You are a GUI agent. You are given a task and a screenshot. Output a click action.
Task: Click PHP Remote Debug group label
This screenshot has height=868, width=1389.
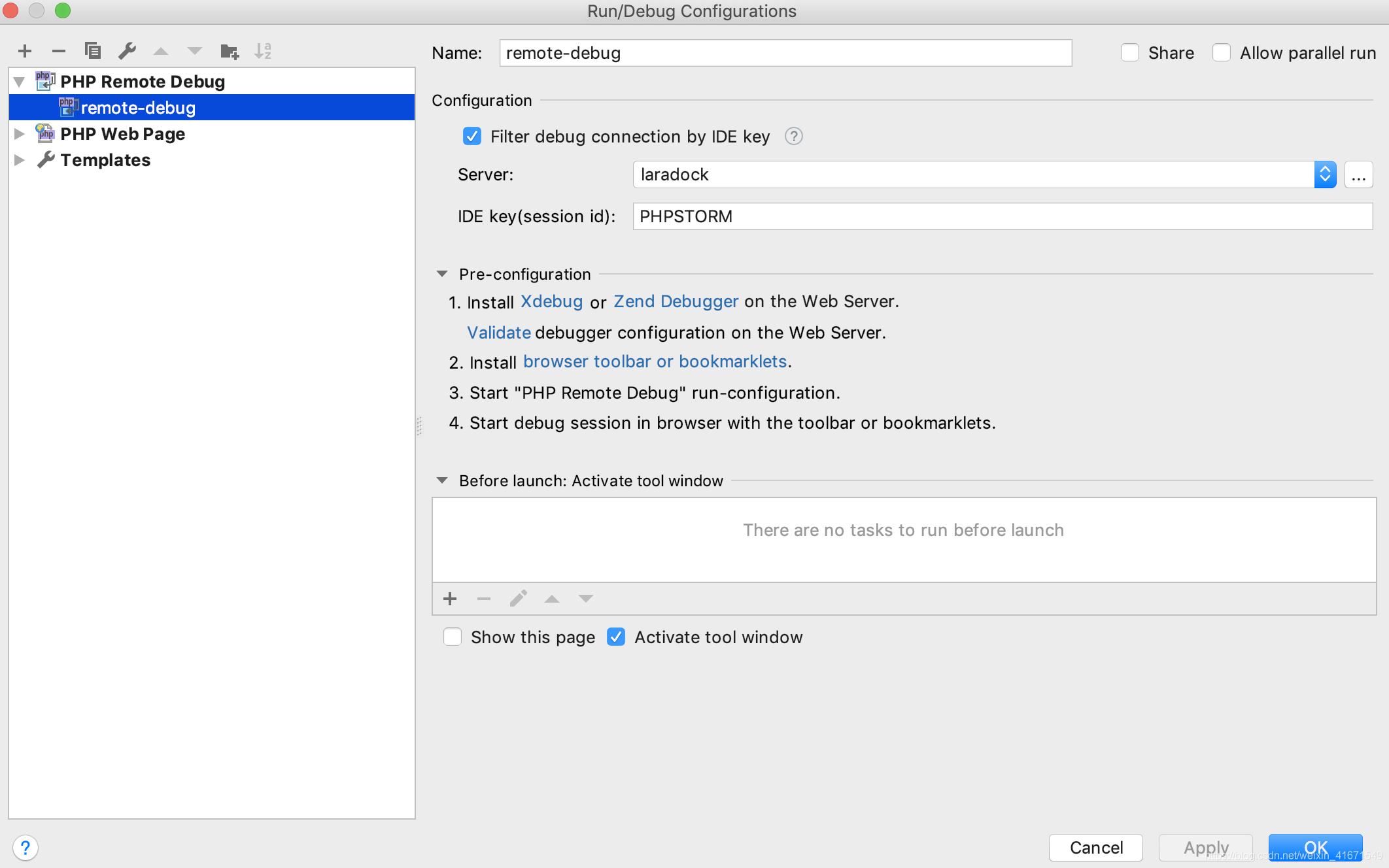tap(143, 82)
